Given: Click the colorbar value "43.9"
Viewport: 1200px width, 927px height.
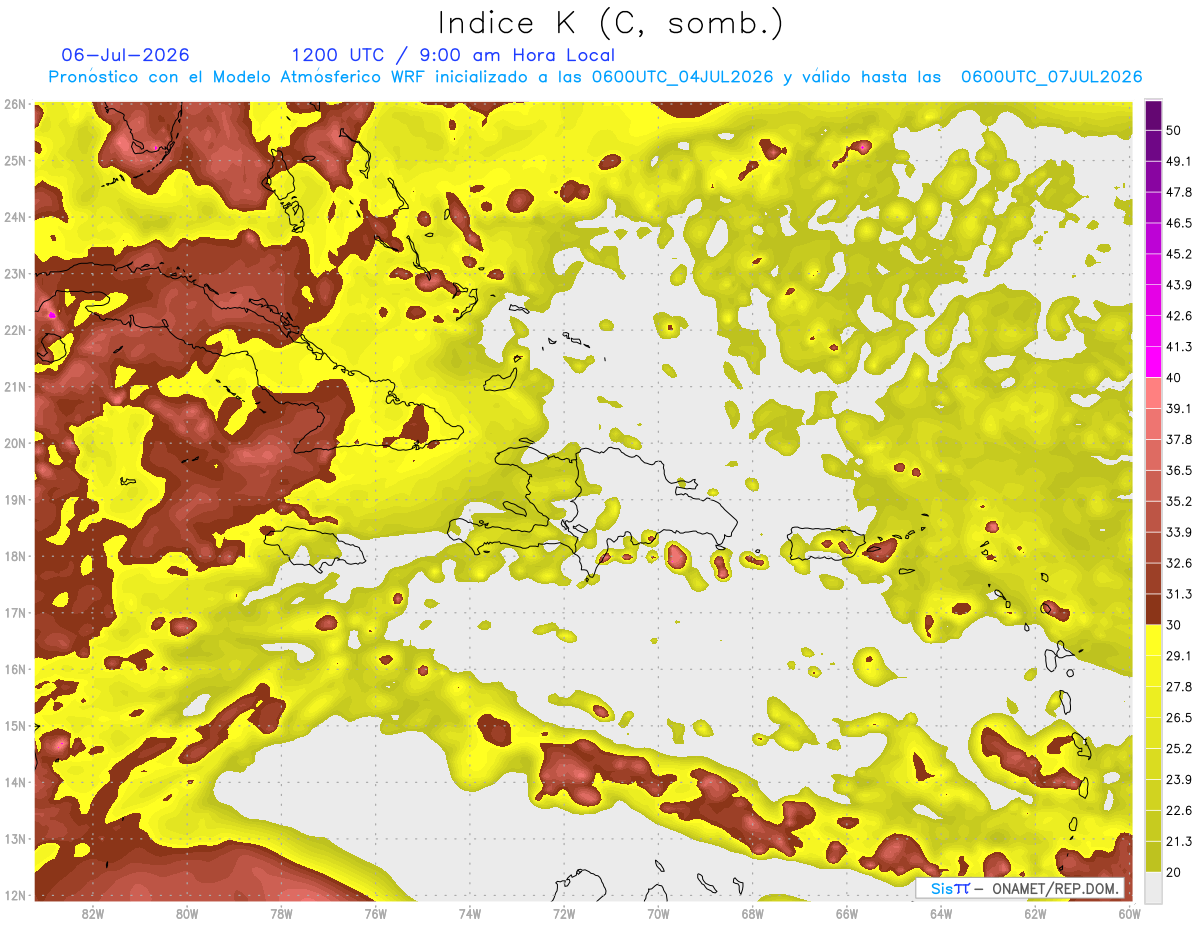Looking at the screenshot, I should coord(1179,285).
